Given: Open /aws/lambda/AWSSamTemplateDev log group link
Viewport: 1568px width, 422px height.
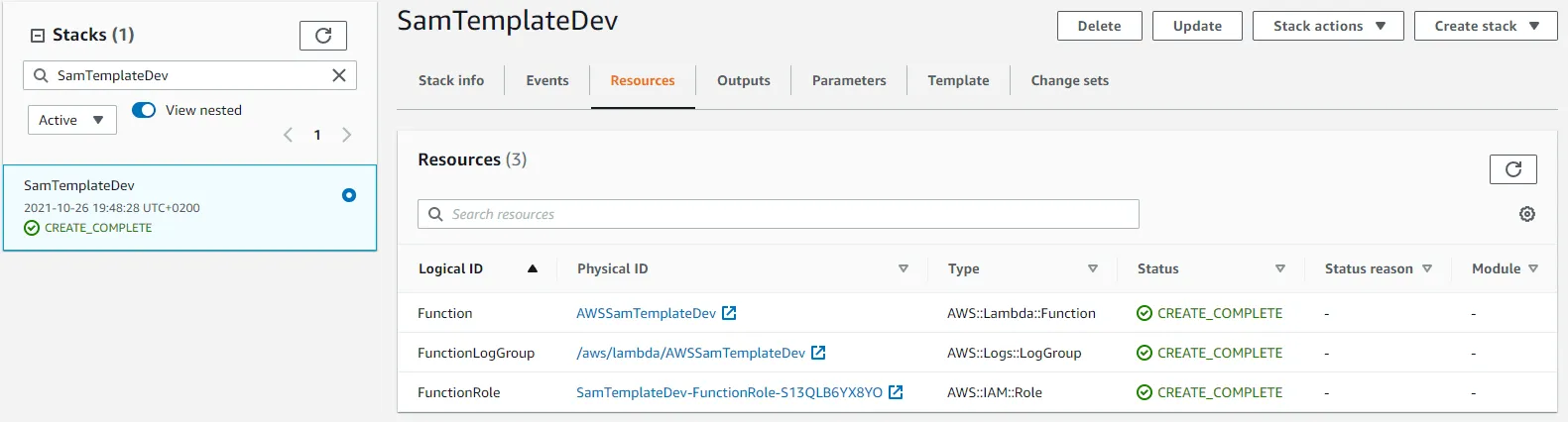Looking at the screenshot, I should pos(690,353).
